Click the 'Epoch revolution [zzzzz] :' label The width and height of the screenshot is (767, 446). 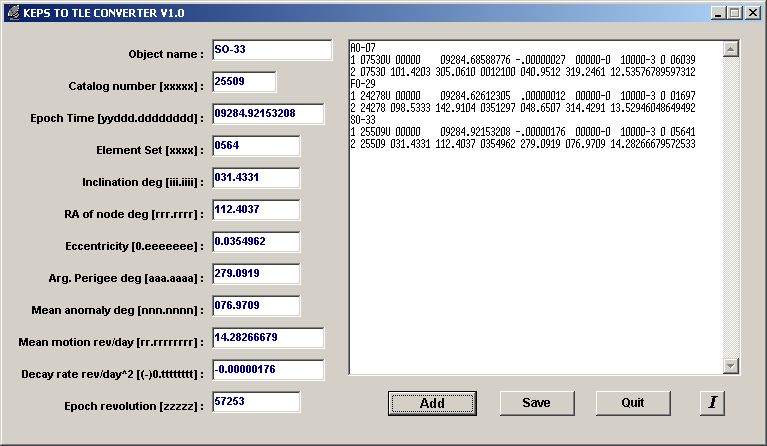[x=134, y=406]
